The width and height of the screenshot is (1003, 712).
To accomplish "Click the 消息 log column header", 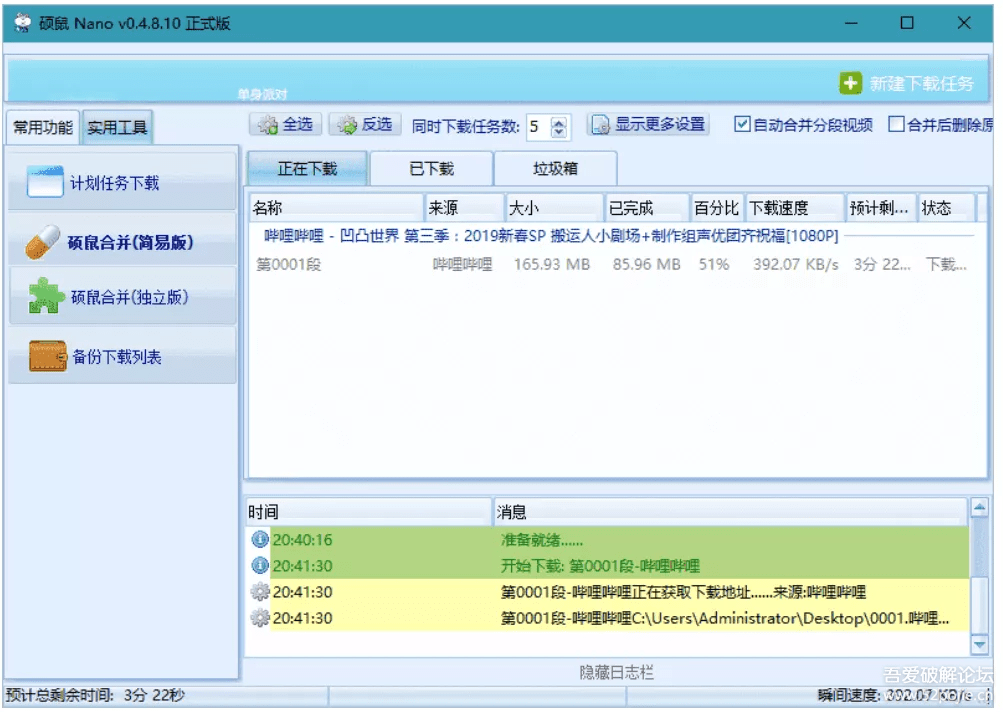I will (731, 512).
